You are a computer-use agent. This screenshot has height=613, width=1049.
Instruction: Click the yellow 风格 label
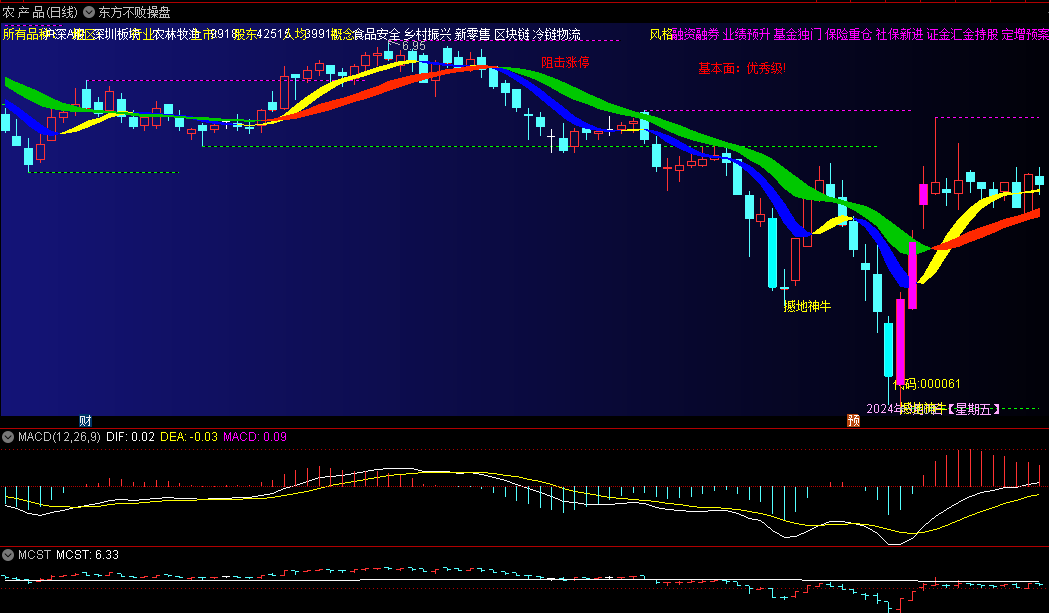(x=661, y=34)
